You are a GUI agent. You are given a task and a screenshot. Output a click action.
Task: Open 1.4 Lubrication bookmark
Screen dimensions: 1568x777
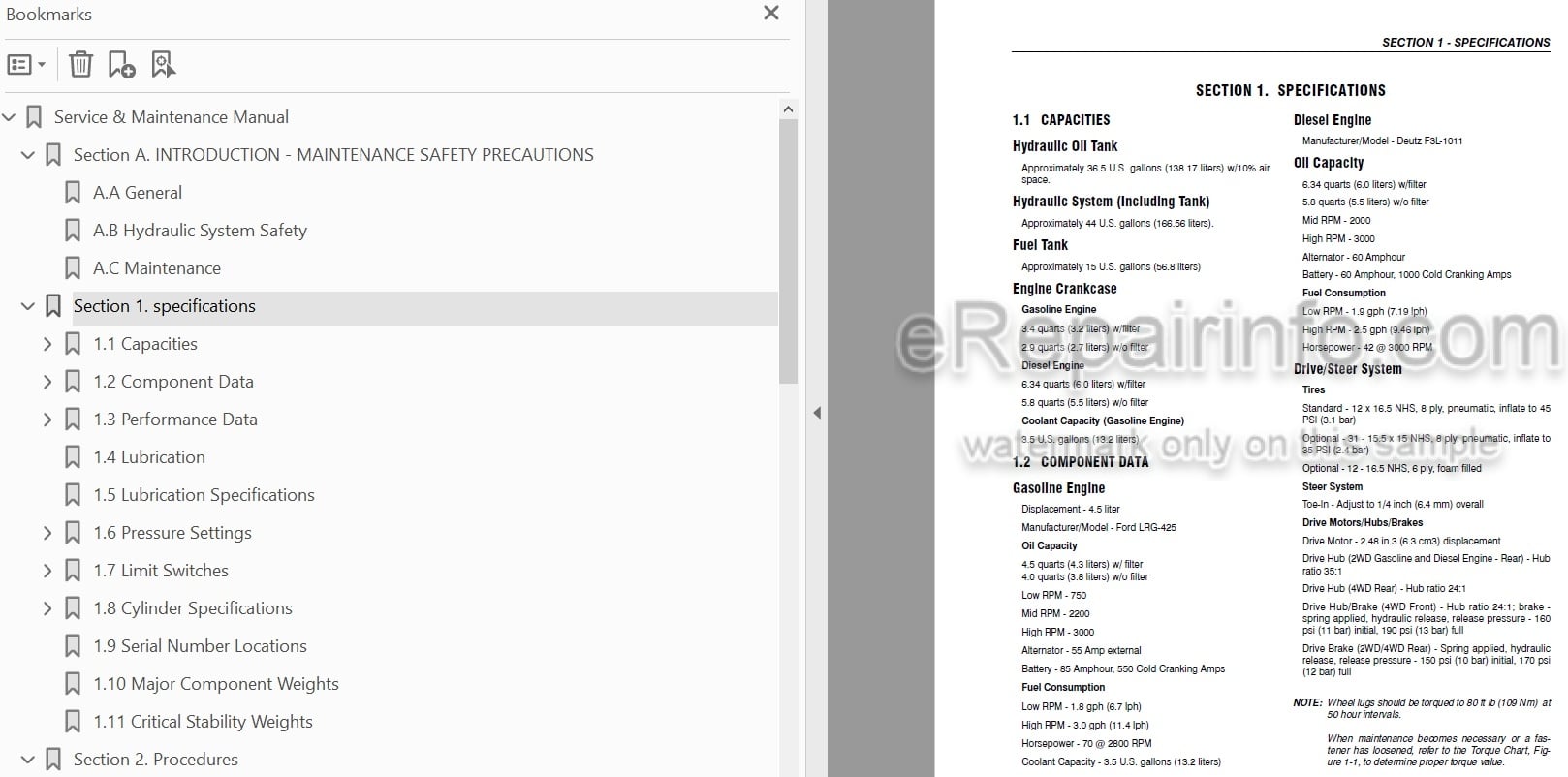click(x=149, y=457)
